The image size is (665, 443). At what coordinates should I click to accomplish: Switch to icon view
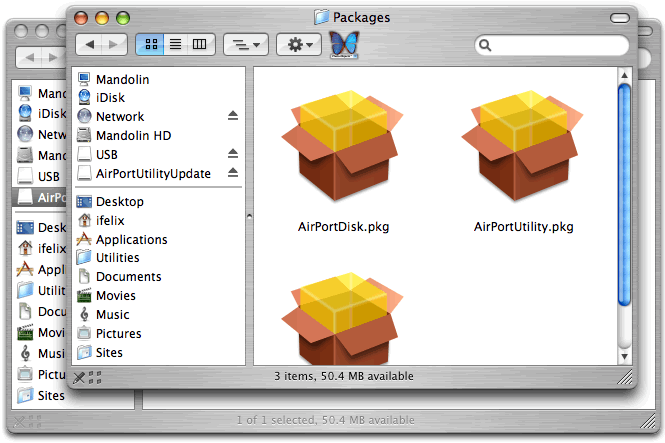point(151,45)
